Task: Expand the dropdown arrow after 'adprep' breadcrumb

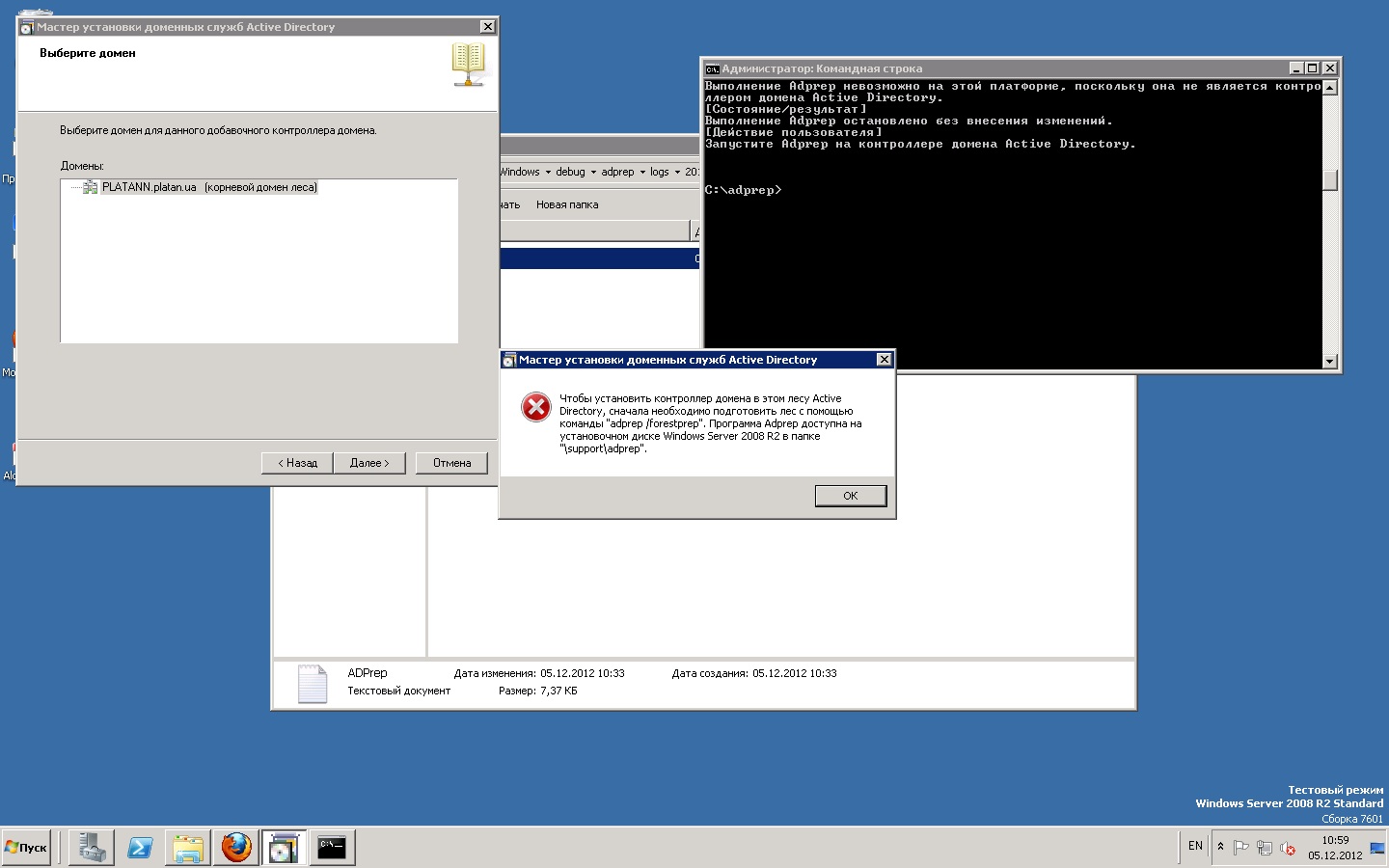Action: [642, 173]
